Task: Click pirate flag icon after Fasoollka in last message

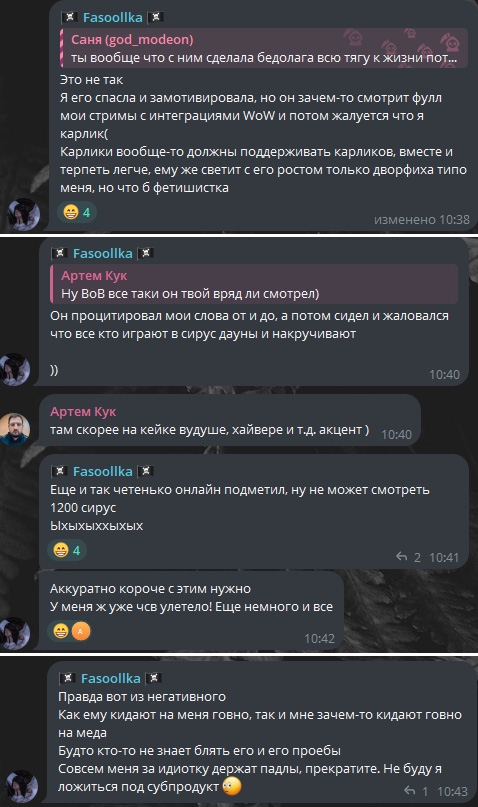Action: pyautogui.click(x=153, y=678)
